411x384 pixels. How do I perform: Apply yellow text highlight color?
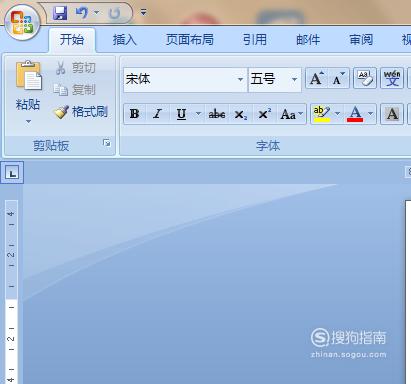pyautogui.click(x=322, y=114)
